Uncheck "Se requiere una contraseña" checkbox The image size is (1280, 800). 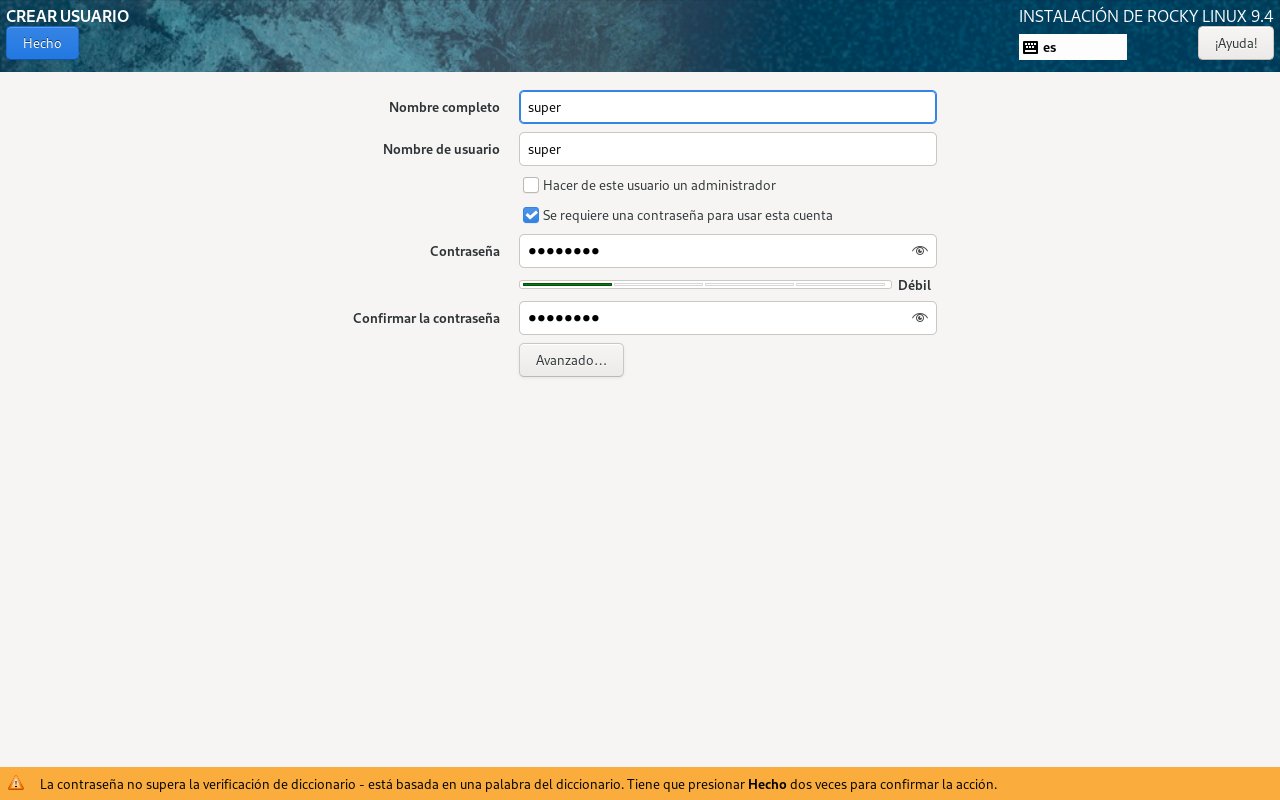(531, 215)
